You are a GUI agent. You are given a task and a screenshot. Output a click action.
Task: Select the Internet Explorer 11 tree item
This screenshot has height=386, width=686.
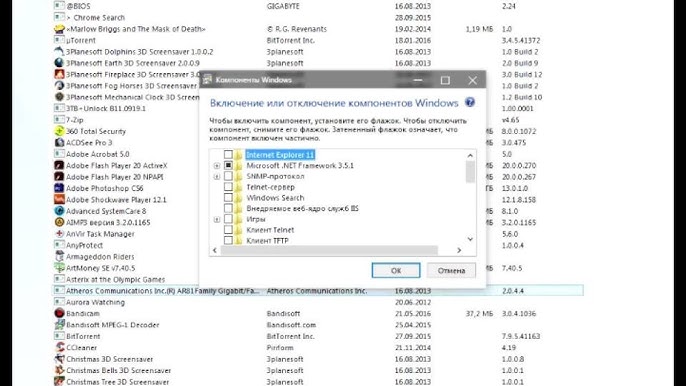(280, 155)
